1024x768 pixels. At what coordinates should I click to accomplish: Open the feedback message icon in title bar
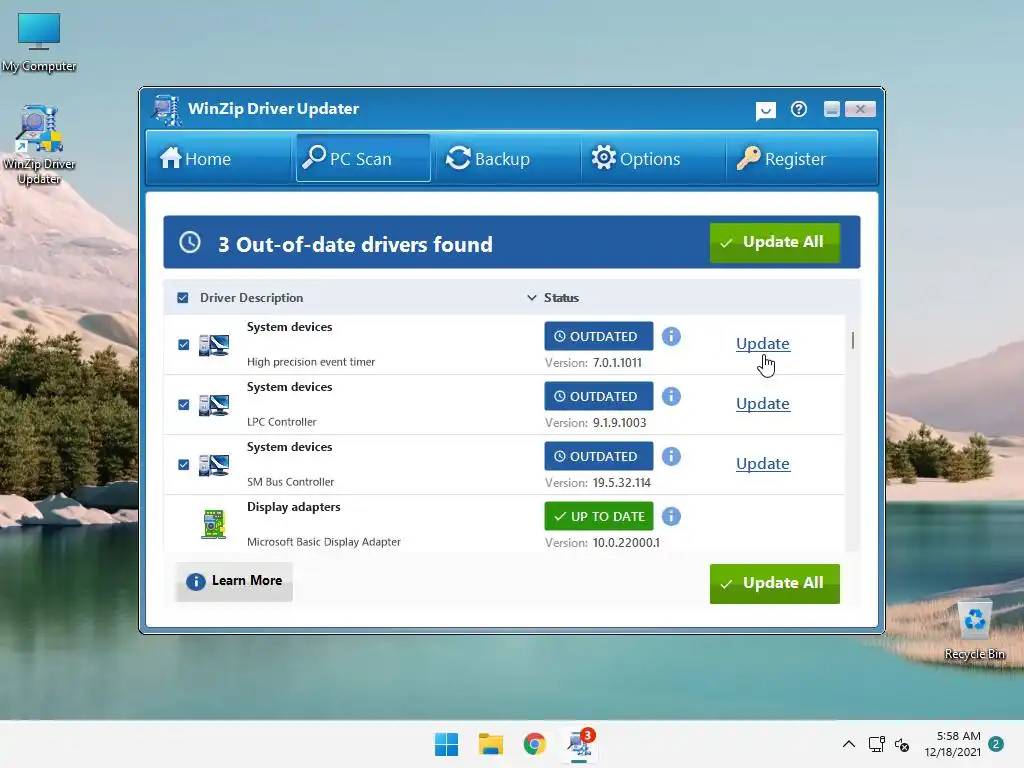click(765, 110)
